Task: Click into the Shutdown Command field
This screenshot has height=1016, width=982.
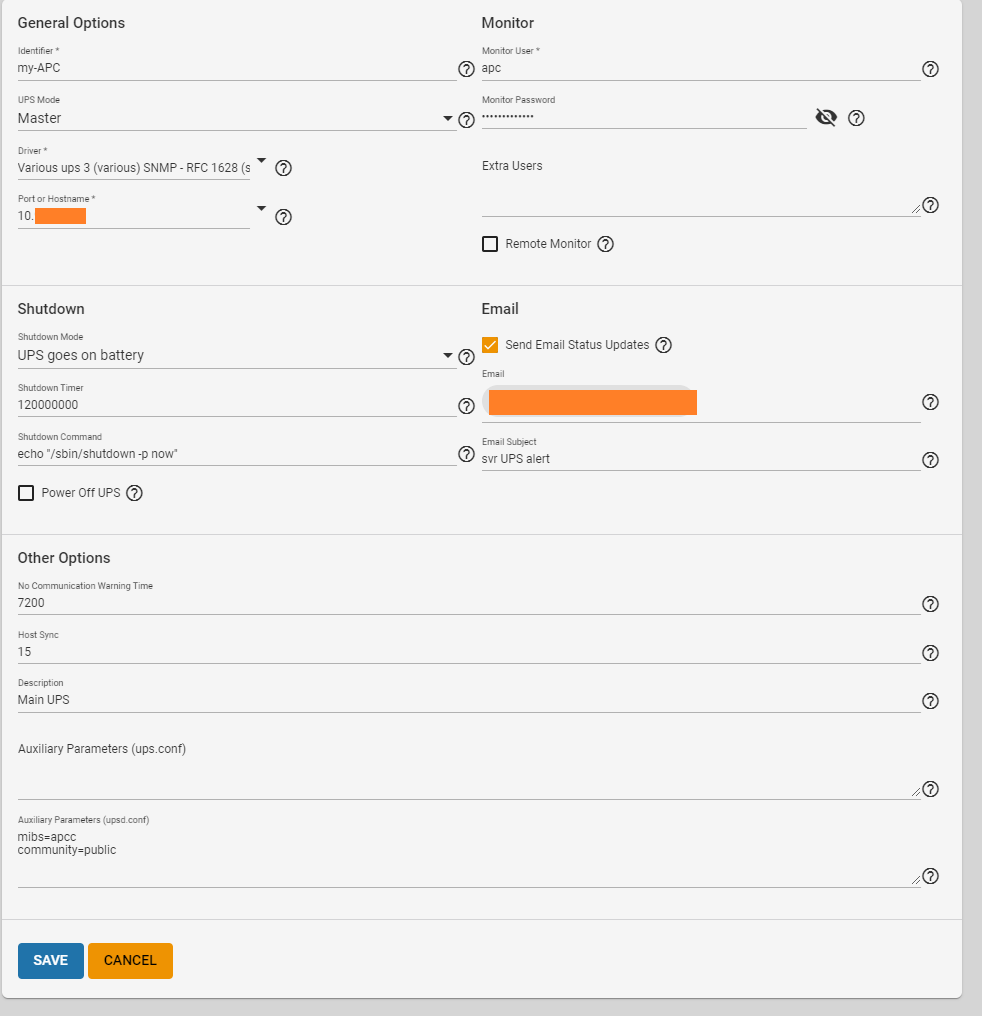Action: pos(236,454)
